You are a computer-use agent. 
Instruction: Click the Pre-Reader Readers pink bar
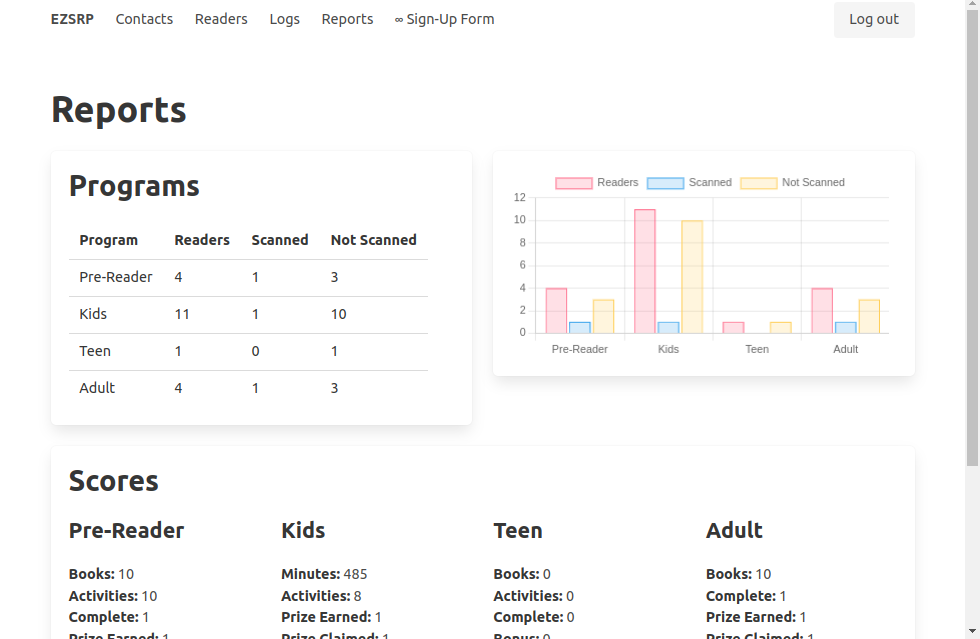[x=556, y=311]
